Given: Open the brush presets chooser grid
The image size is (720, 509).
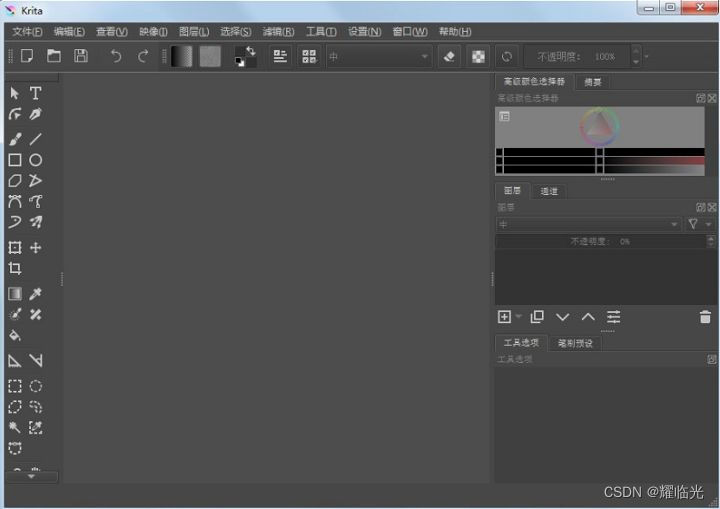Looking at the screenshot, I should [x=309, y=57].
